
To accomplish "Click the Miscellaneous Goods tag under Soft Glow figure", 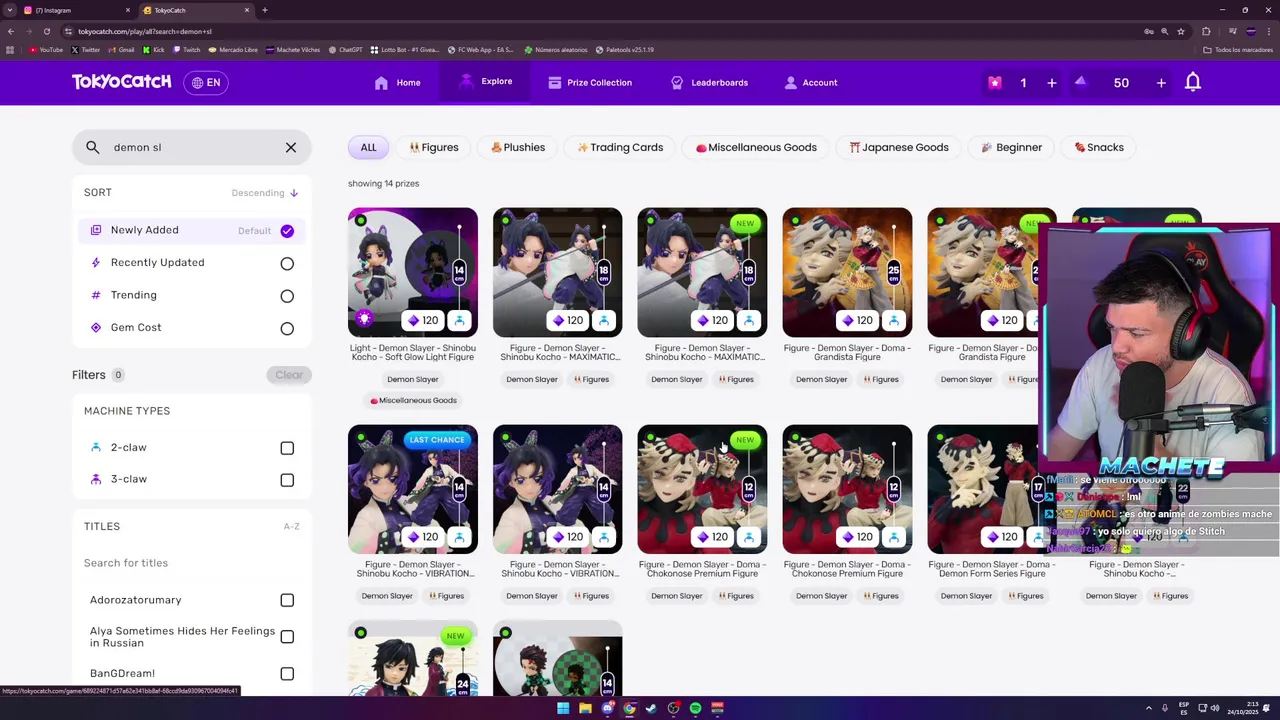I will pos(413,400).
